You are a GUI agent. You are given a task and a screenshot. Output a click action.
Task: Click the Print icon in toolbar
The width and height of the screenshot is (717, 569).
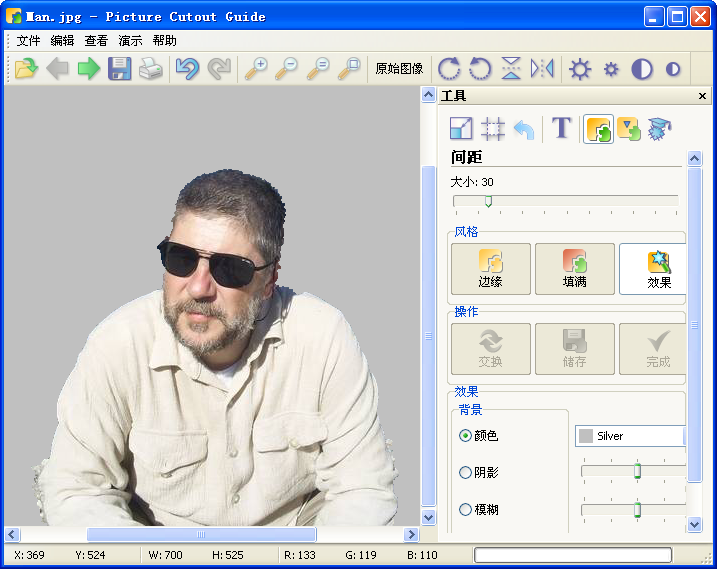(150, 69)
